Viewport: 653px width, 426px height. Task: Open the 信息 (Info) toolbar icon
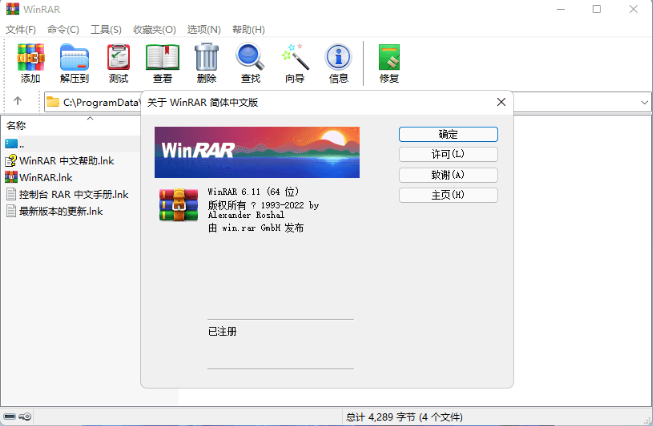point(338,62)
